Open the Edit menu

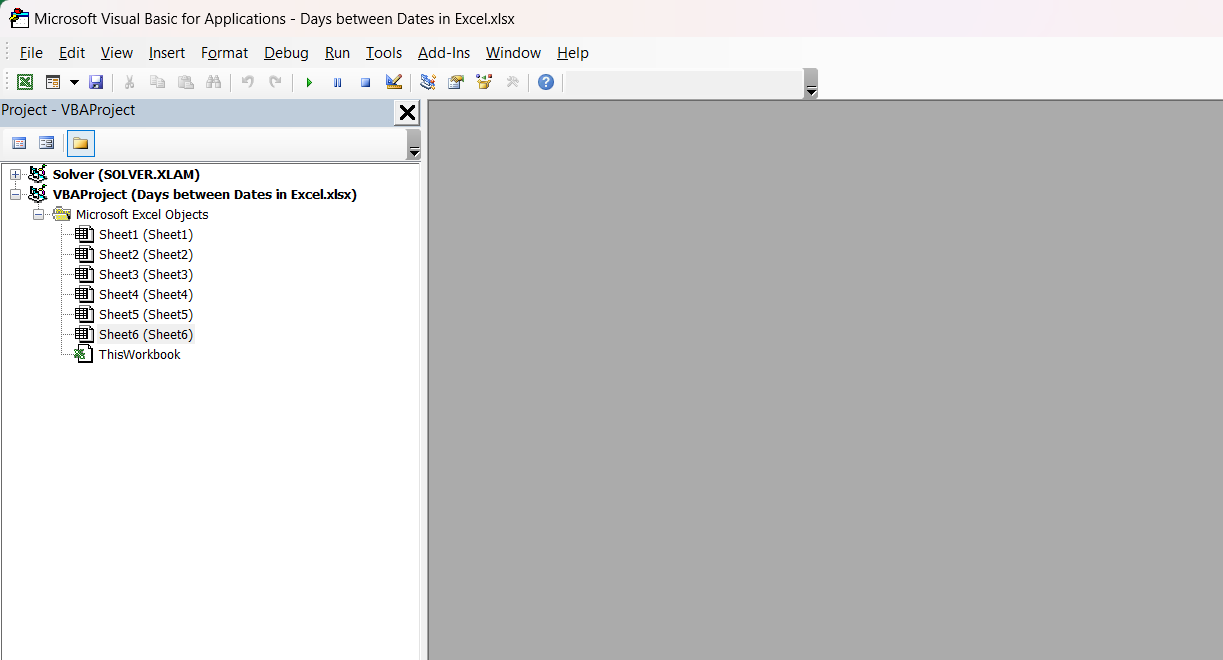click(72, 53)
